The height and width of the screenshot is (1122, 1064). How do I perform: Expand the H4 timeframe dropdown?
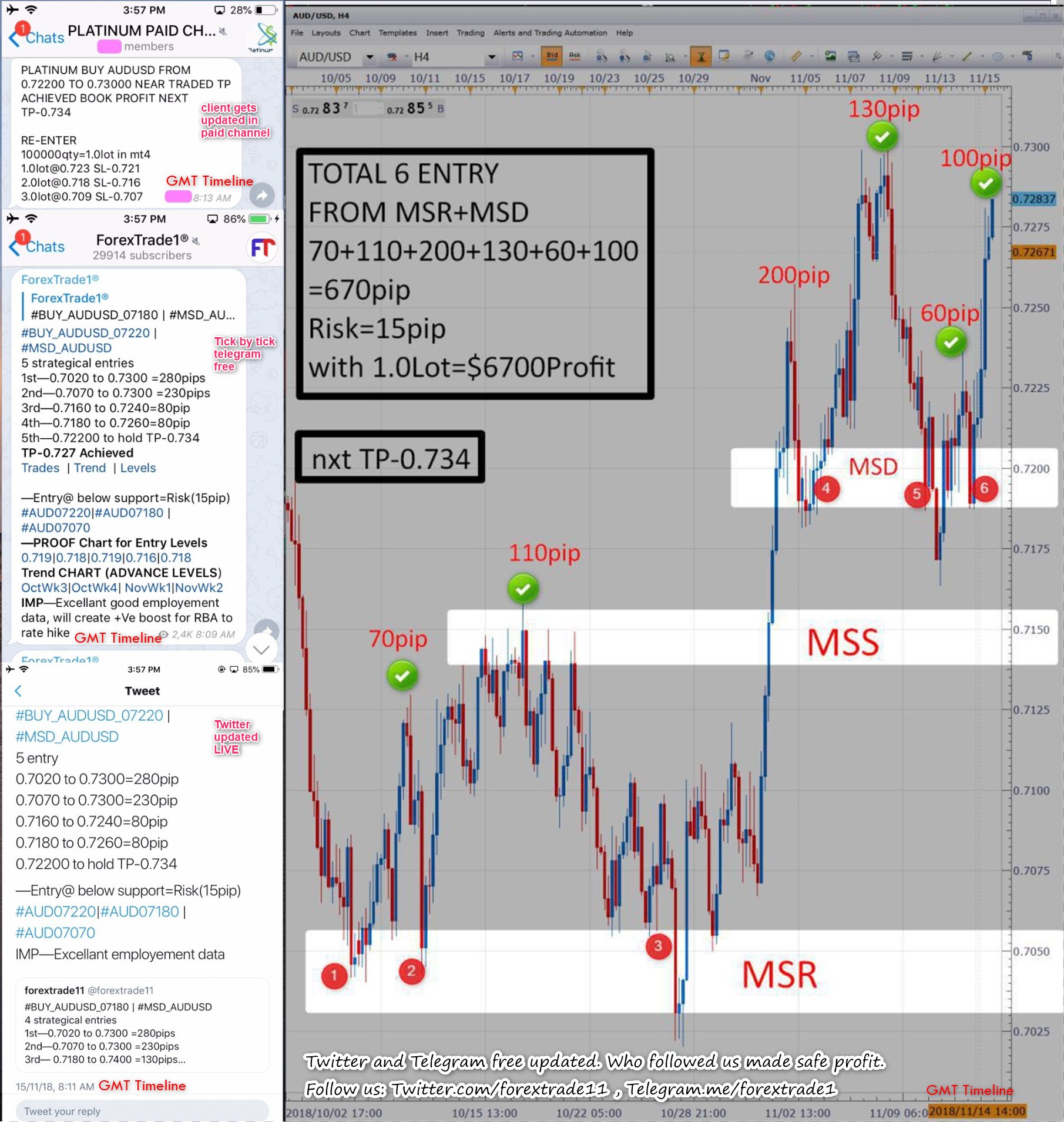click(492, 57)
